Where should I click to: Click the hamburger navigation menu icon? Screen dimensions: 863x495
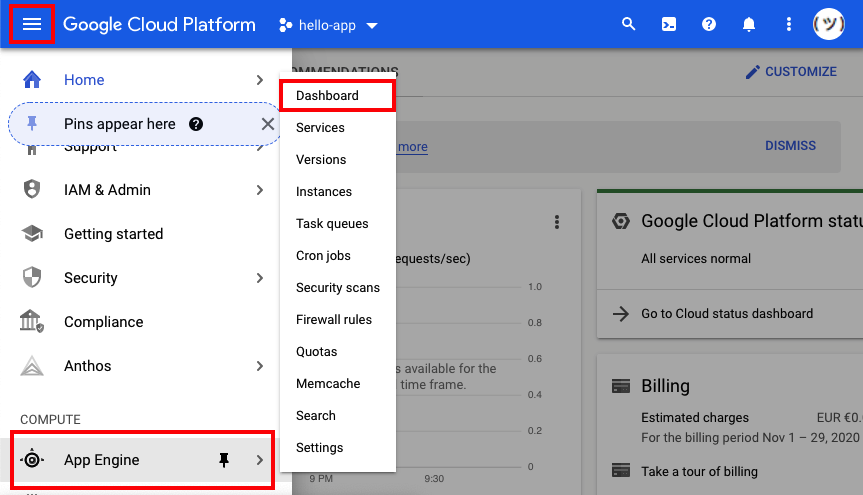[32, 24]
